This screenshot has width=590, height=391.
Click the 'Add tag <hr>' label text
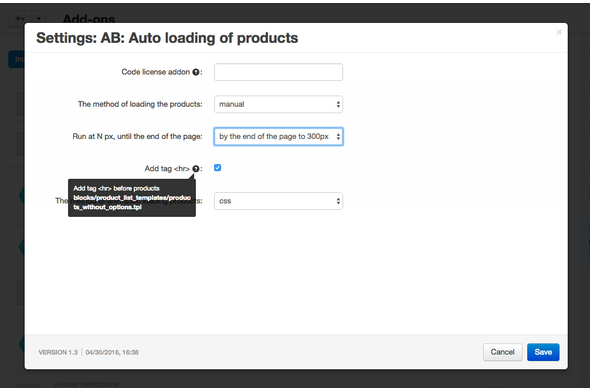point(167,169)
